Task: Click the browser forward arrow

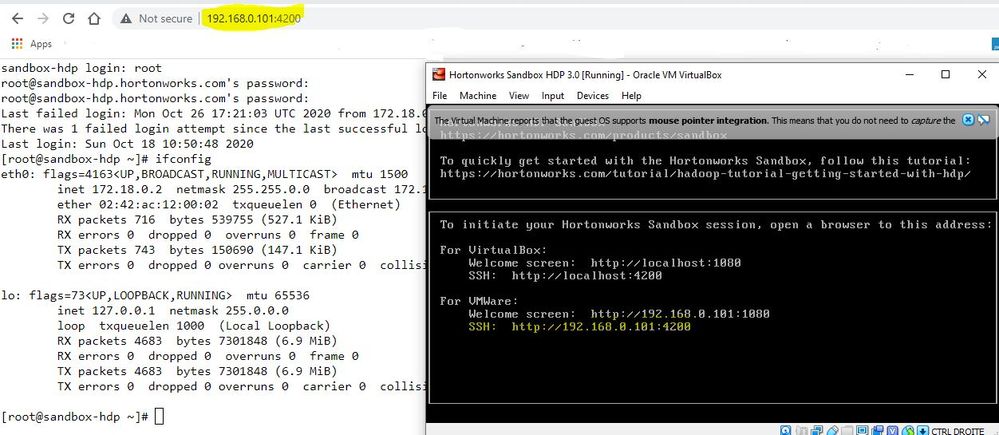Action: tap(43, 18)
